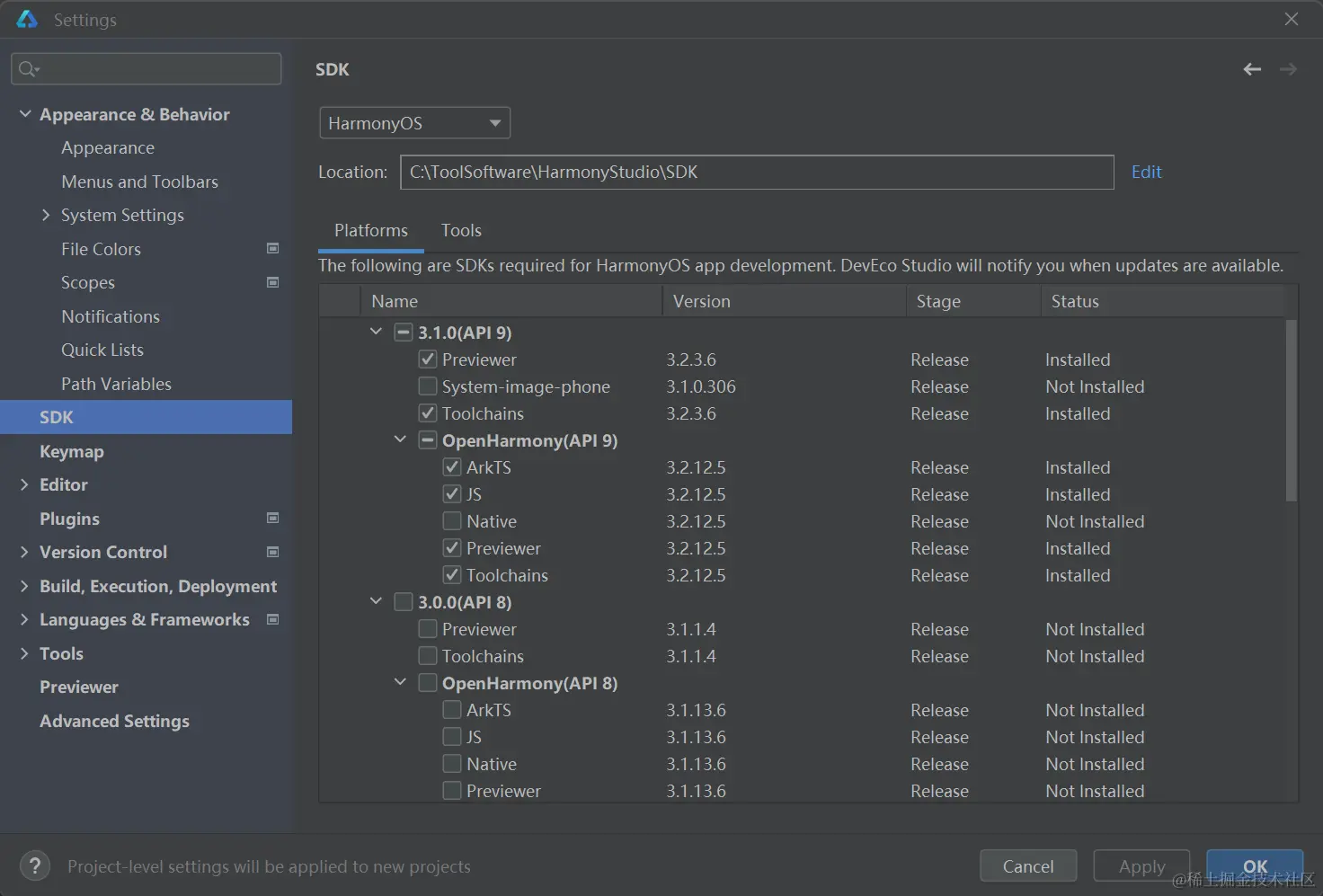Open Menus and Toolbars settings
Viewport: 1323px width, 896px height.
point(139,182)
